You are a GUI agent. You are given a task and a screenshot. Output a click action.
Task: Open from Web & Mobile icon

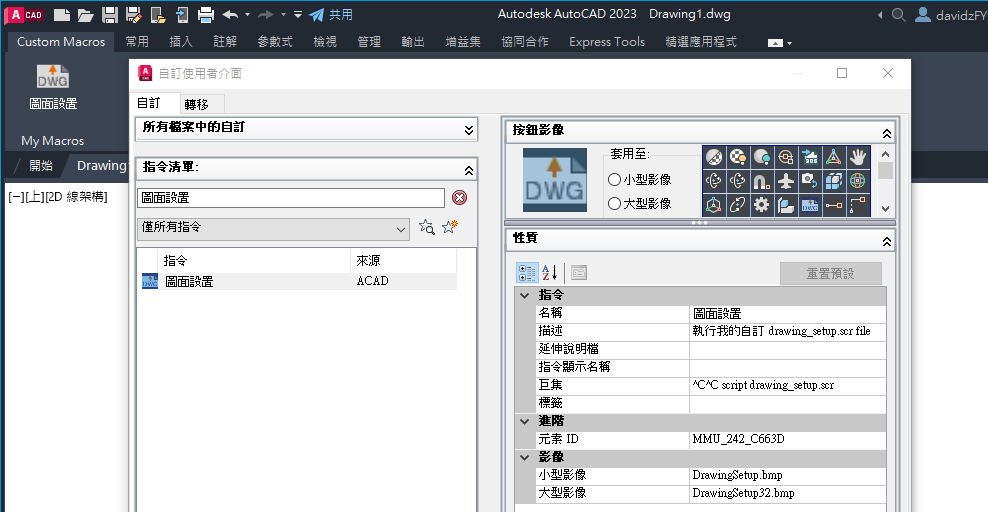158,15
